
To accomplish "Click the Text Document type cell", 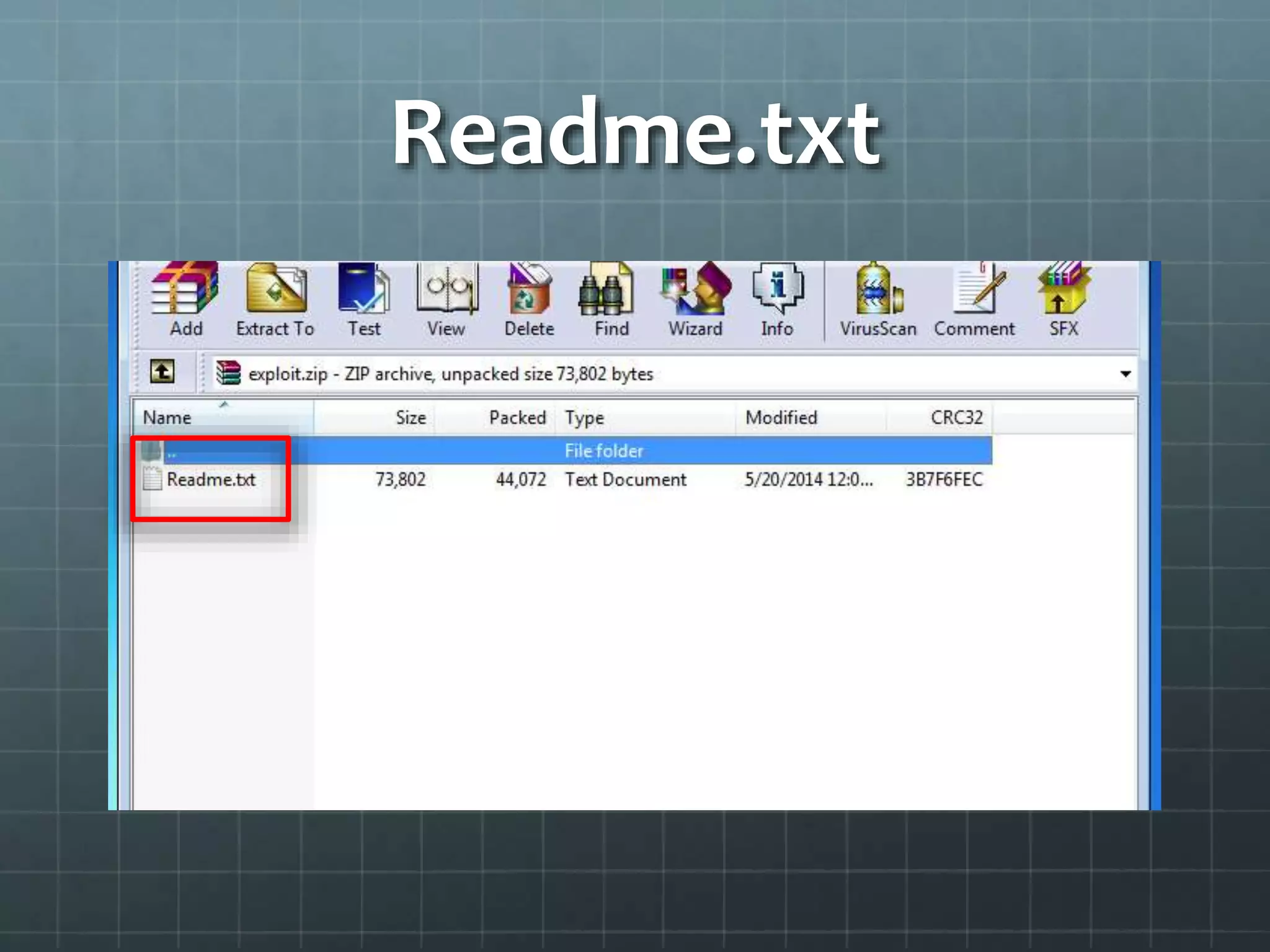I will 625,480.
